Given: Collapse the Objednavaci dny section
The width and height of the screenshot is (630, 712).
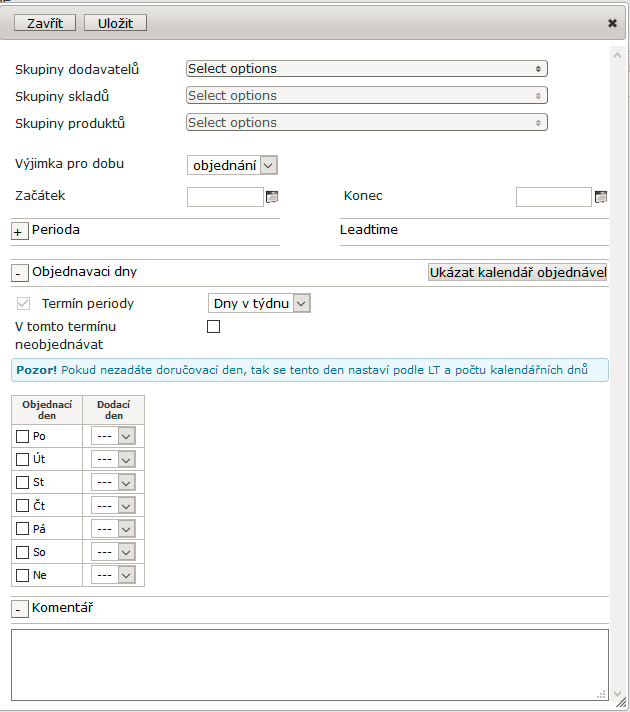Looking at the screenshot, I should click(19, 272).
